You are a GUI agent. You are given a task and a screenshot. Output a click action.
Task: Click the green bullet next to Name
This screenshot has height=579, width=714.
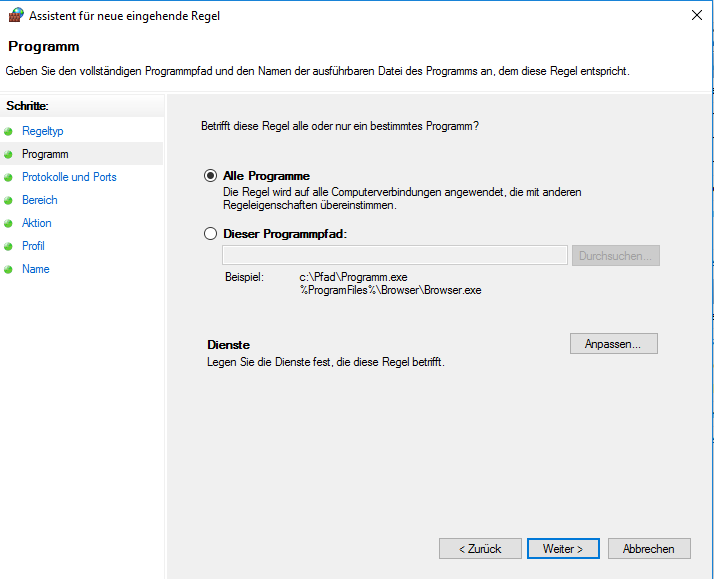click(x=8, y=269)
